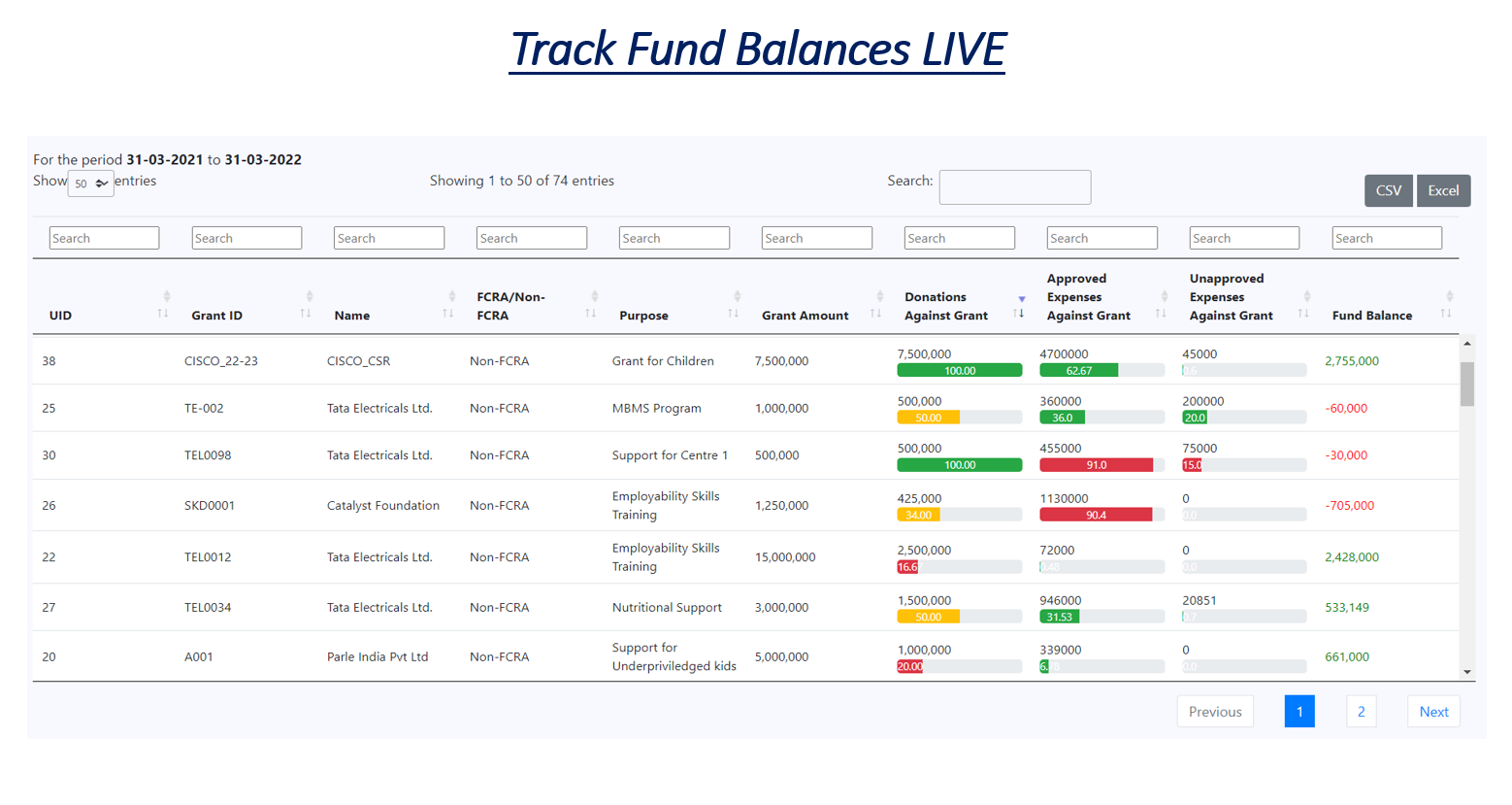The width and height of the screenshot is (1512, 805).
Task: Click the UID column header
Action: coord(61,316)
